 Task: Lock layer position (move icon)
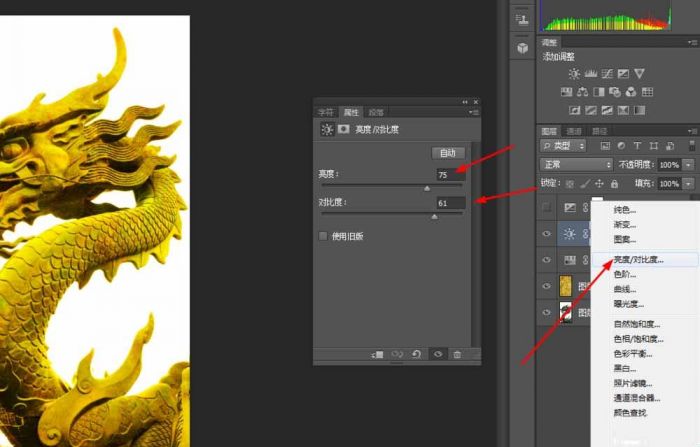(600, 184)
